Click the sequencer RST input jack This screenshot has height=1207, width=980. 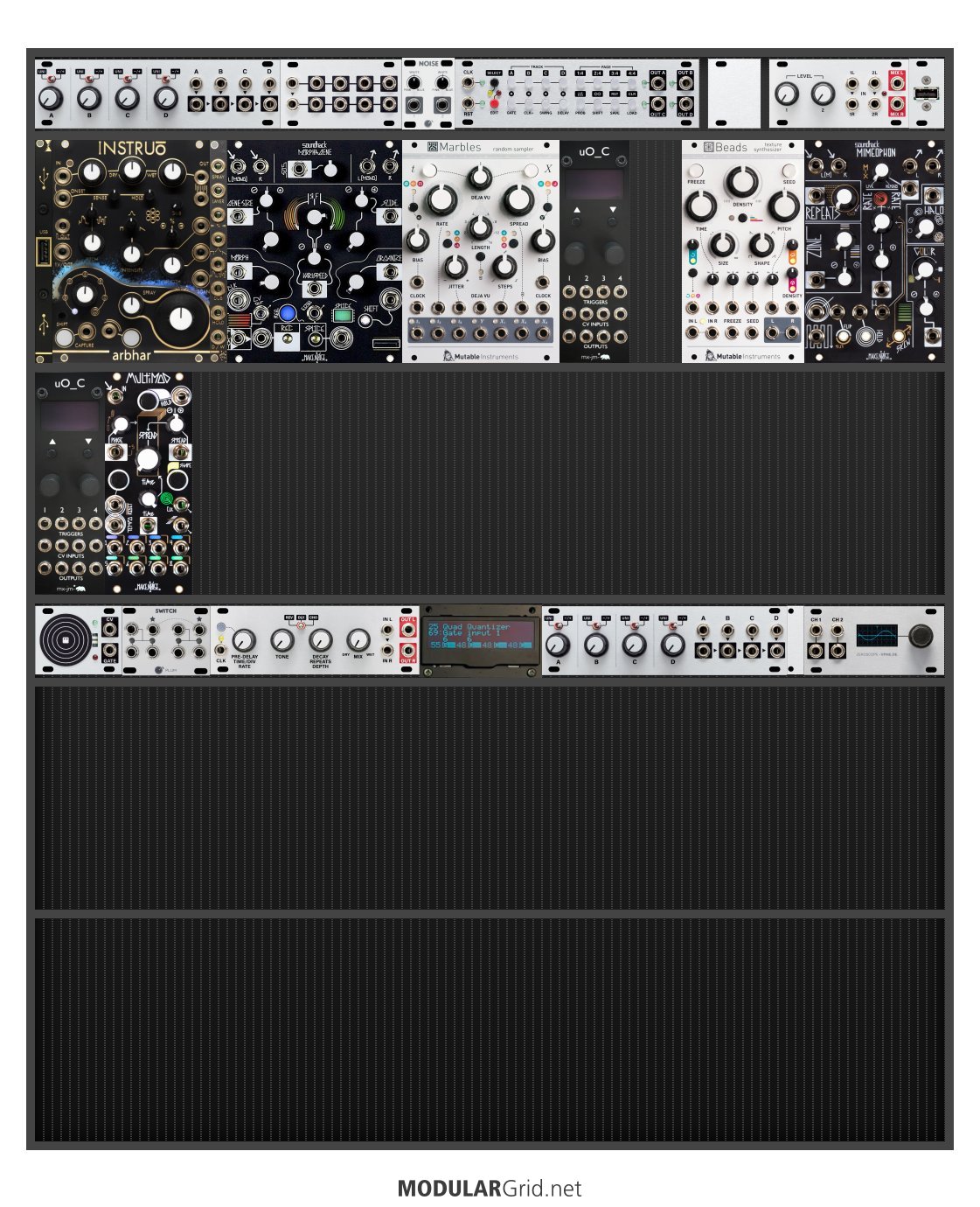(469, 104)
